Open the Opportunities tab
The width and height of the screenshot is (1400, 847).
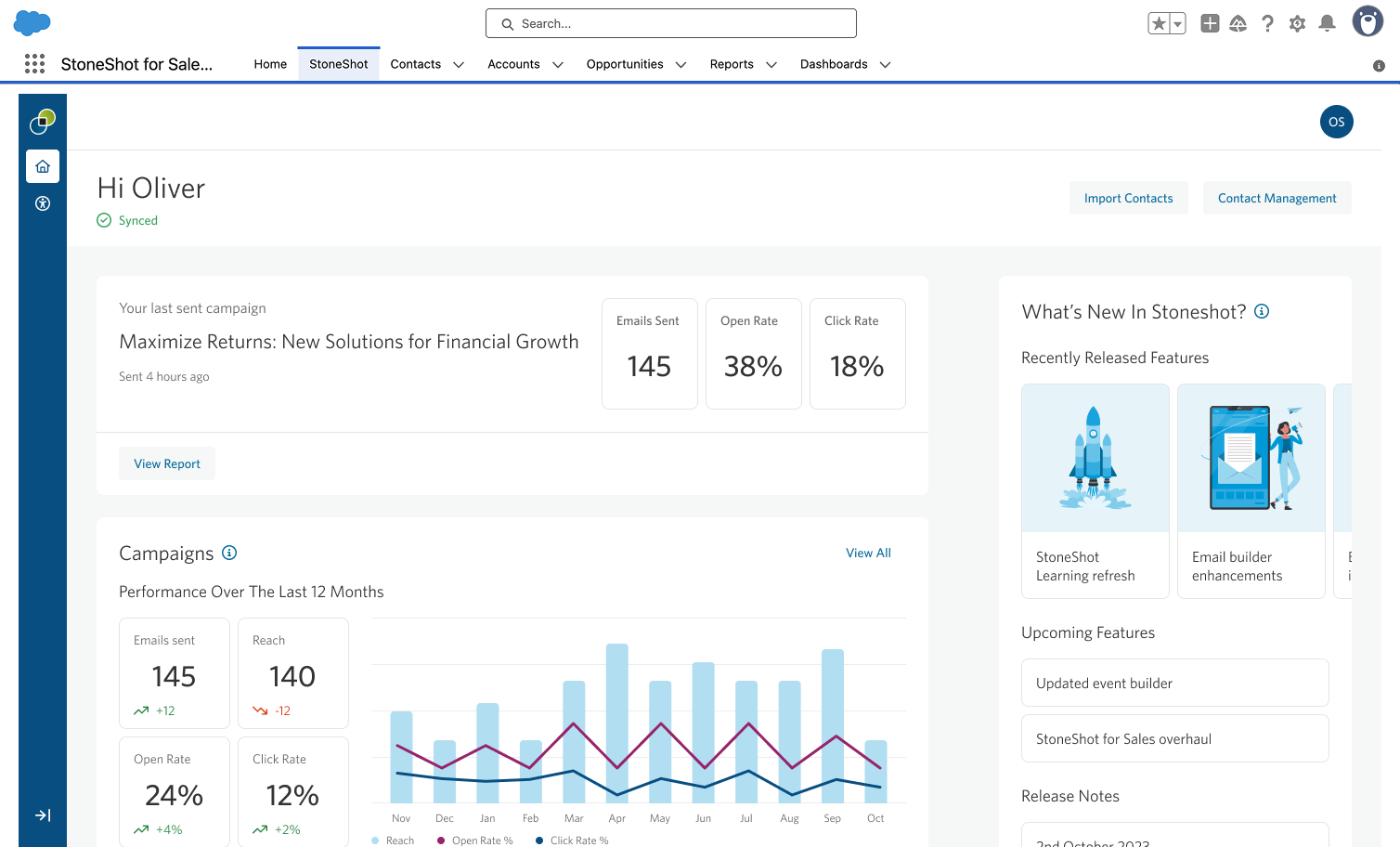[625, 64]
